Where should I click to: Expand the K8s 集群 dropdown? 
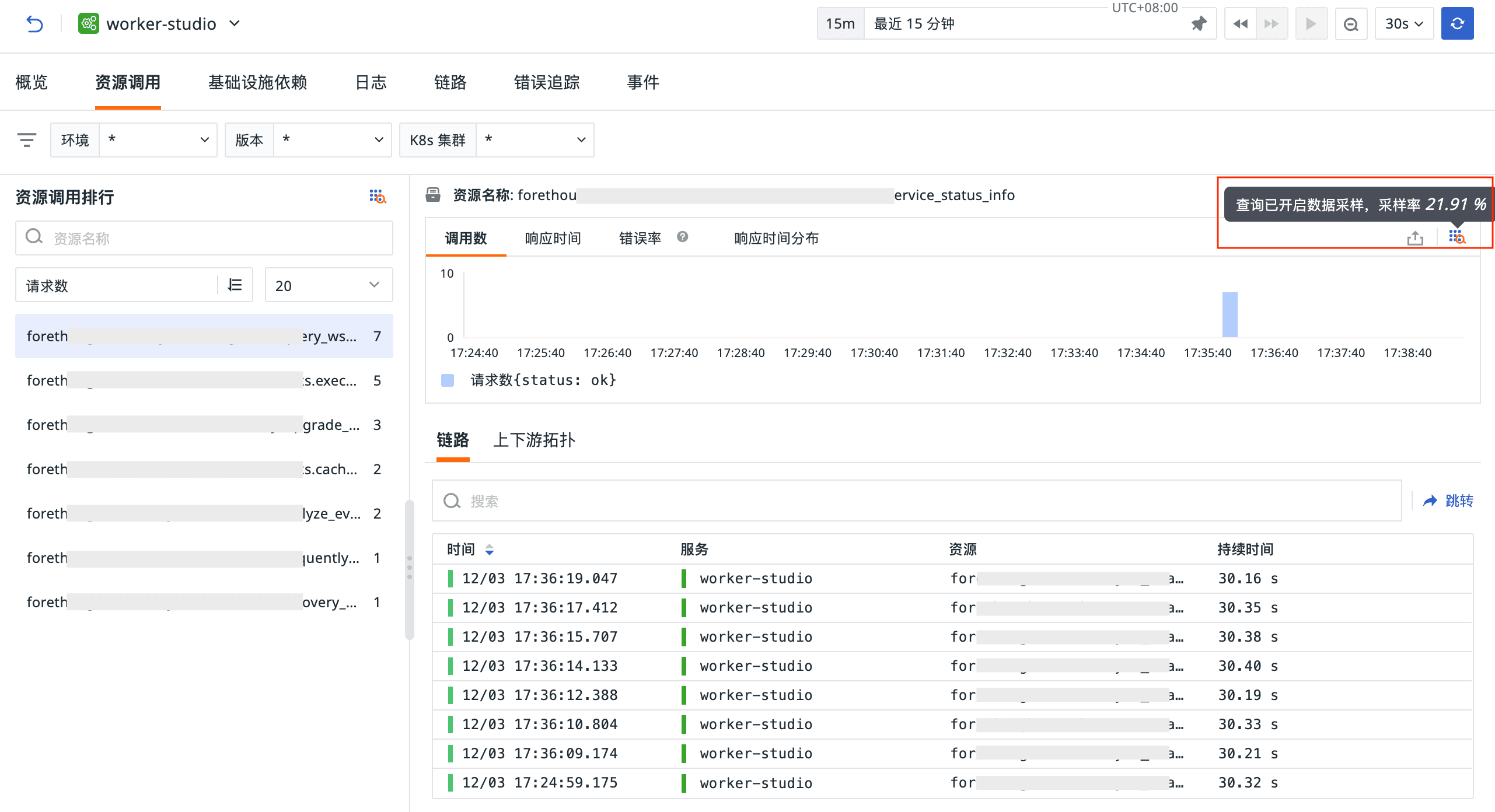pos(535,140)
